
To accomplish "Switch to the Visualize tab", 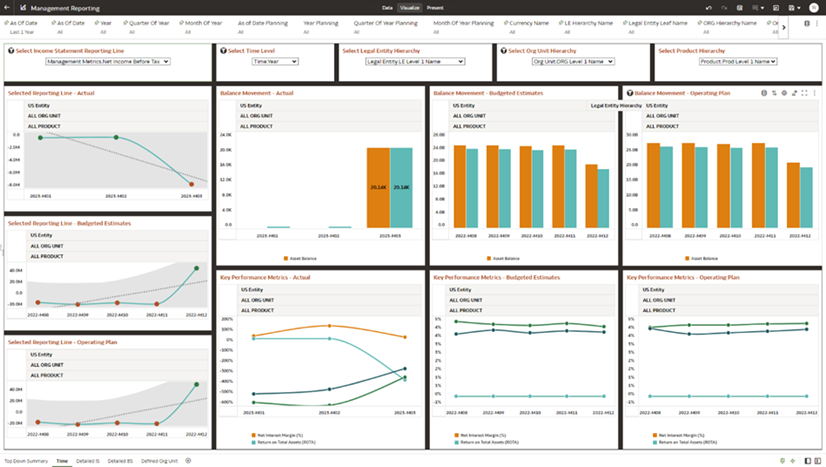I will pyautogui.click(x=409, y=8).
